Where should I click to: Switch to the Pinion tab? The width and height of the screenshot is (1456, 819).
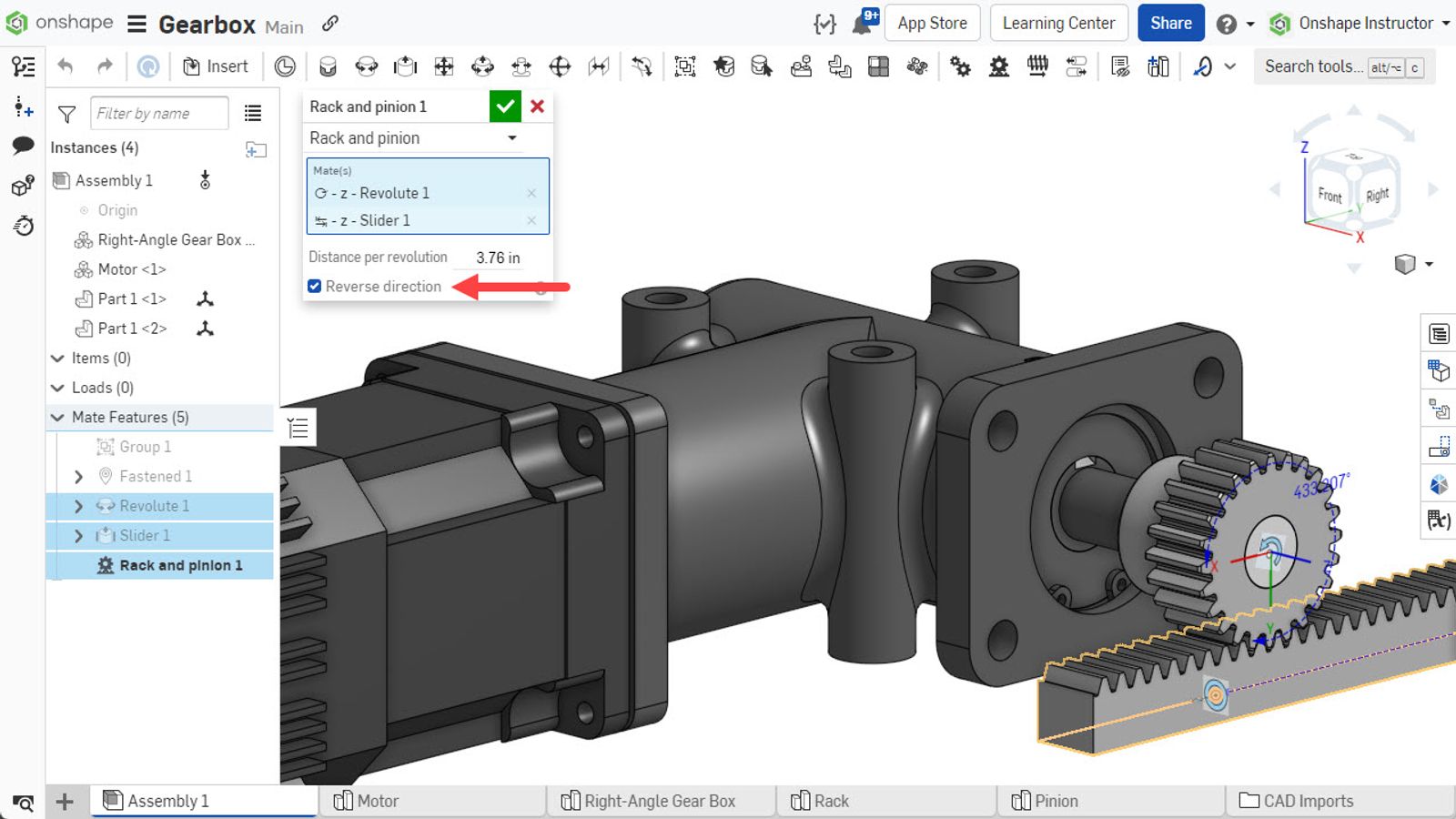[1056, 801]
